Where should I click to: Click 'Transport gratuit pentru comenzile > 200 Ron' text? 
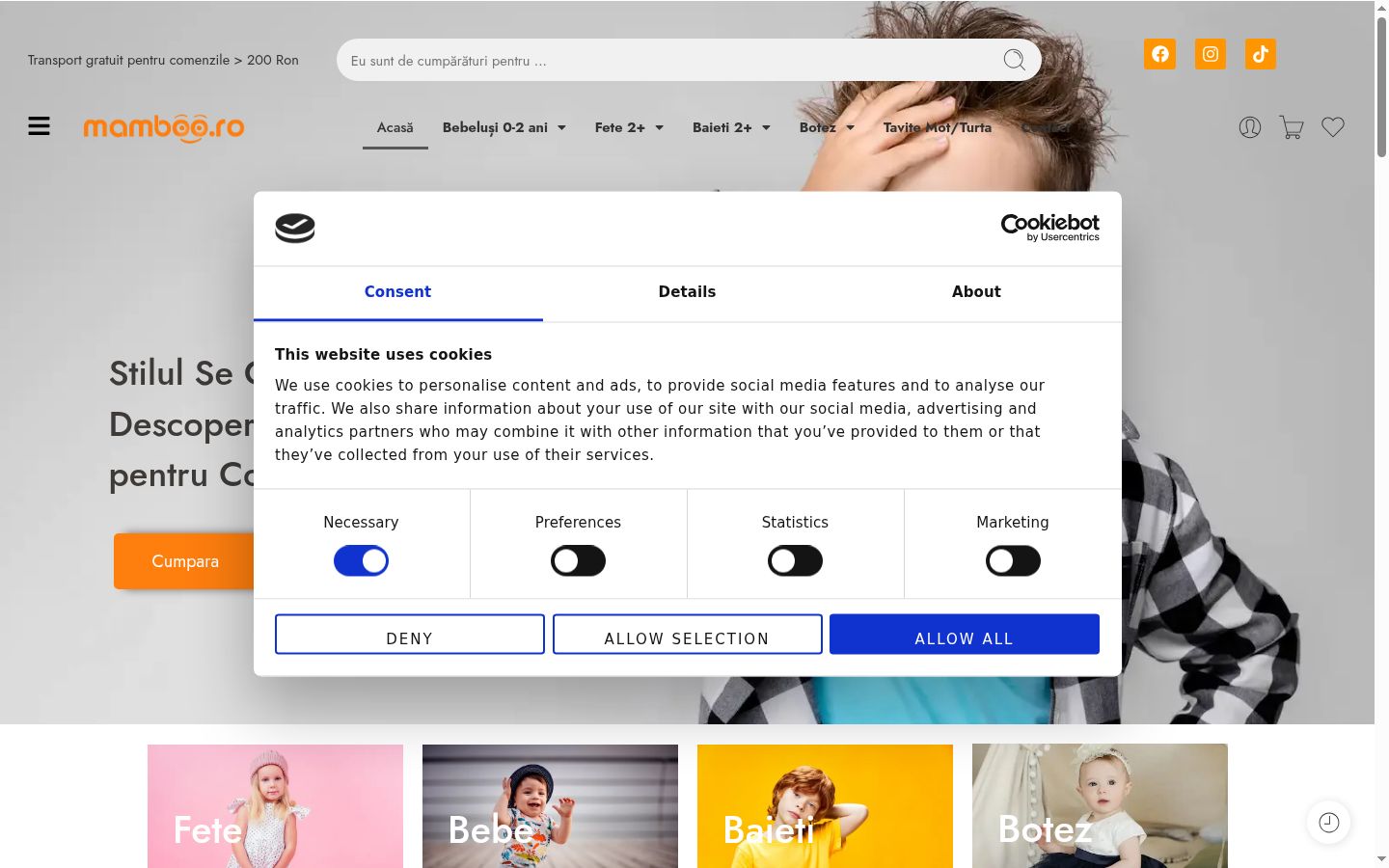pos(163,60)
